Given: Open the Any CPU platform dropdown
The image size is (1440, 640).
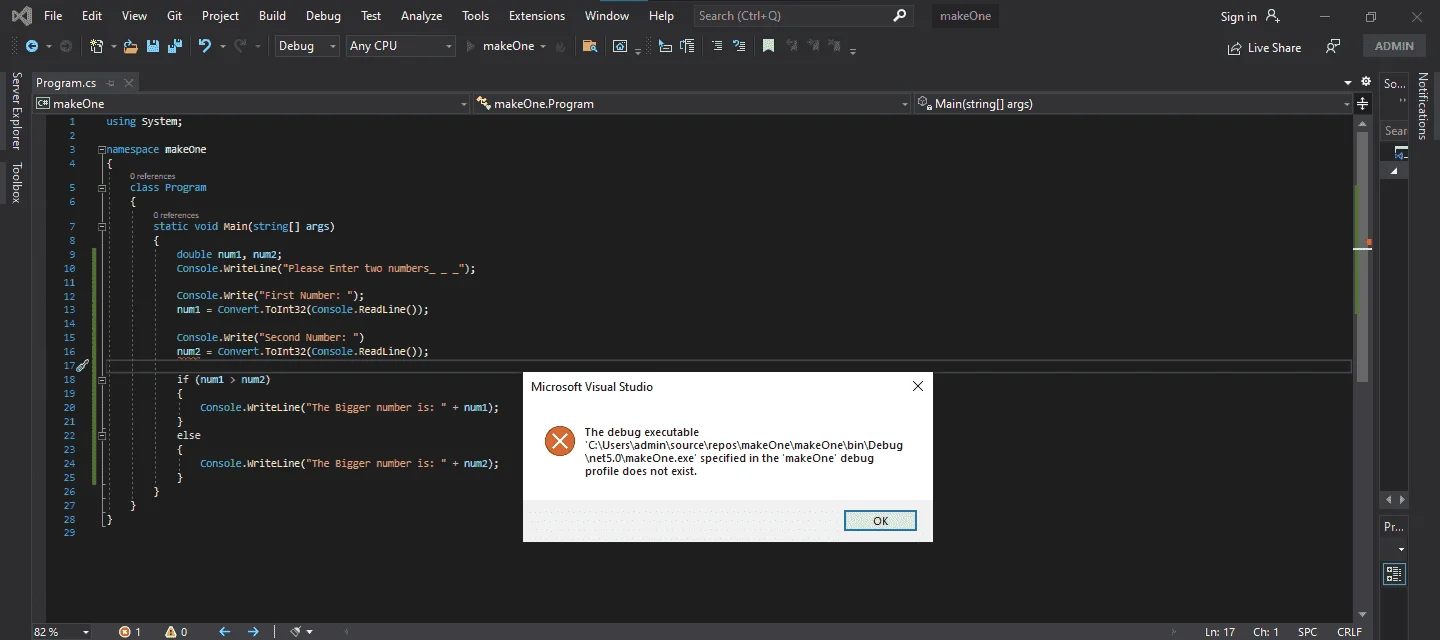Looking at the screenshot, I should [x=400, y=46].
